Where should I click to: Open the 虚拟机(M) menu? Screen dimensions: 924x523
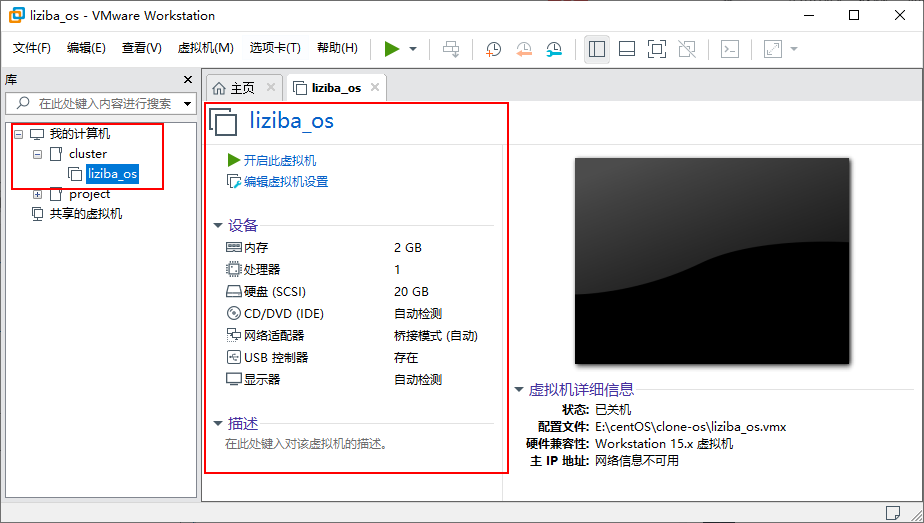click(206, 48)
